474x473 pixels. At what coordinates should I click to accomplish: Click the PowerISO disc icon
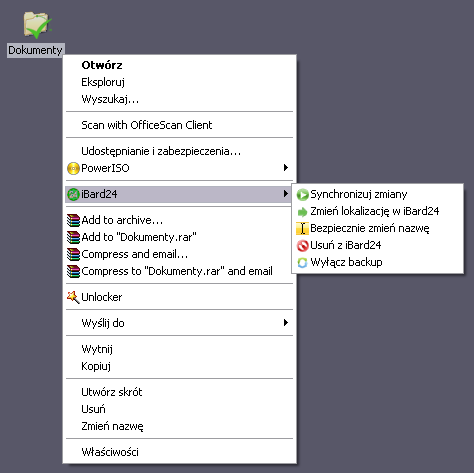[73, 168]
